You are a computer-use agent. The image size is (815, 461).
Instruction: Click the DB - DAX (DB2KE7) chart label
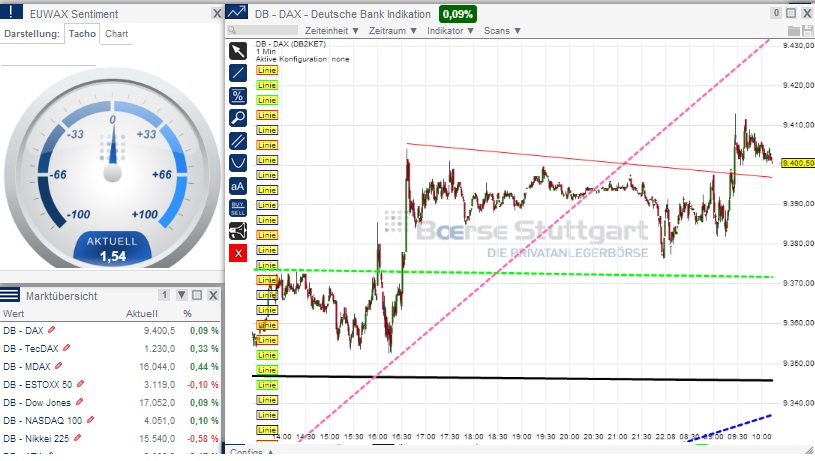point(291,44)
